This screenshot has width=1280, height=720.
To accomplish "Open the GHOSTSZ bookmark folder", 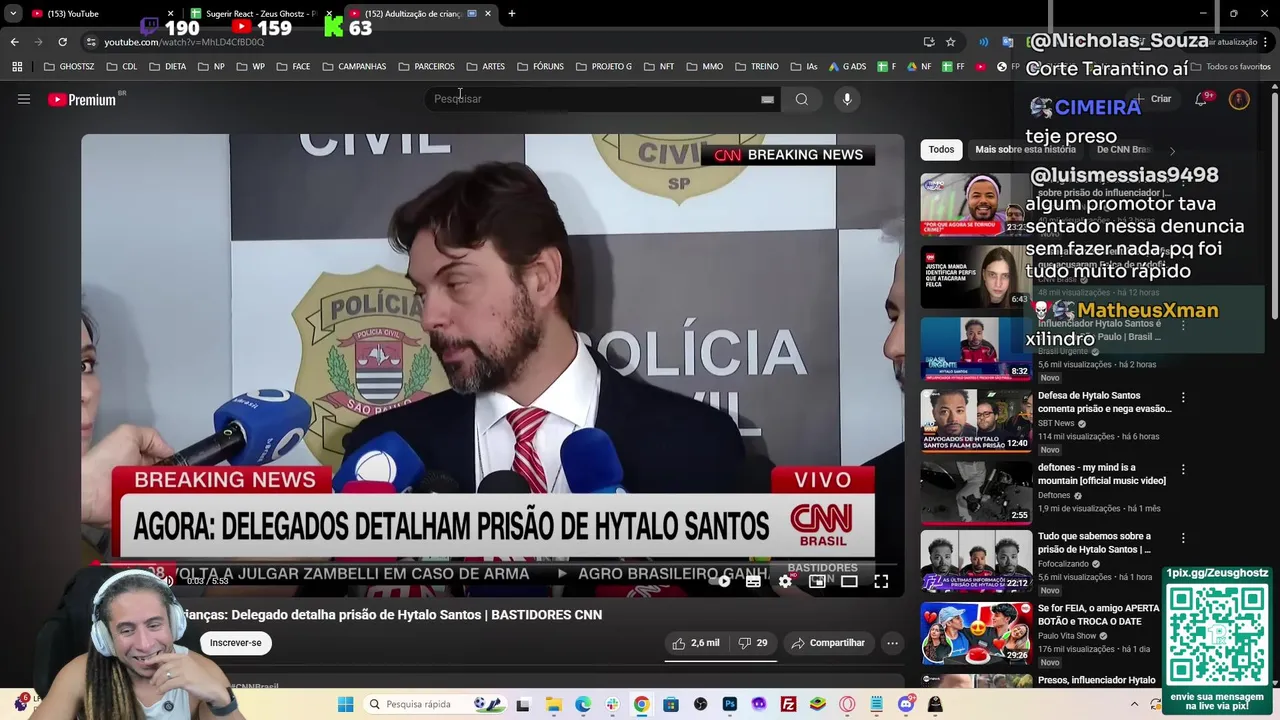I will pos(69,67).
